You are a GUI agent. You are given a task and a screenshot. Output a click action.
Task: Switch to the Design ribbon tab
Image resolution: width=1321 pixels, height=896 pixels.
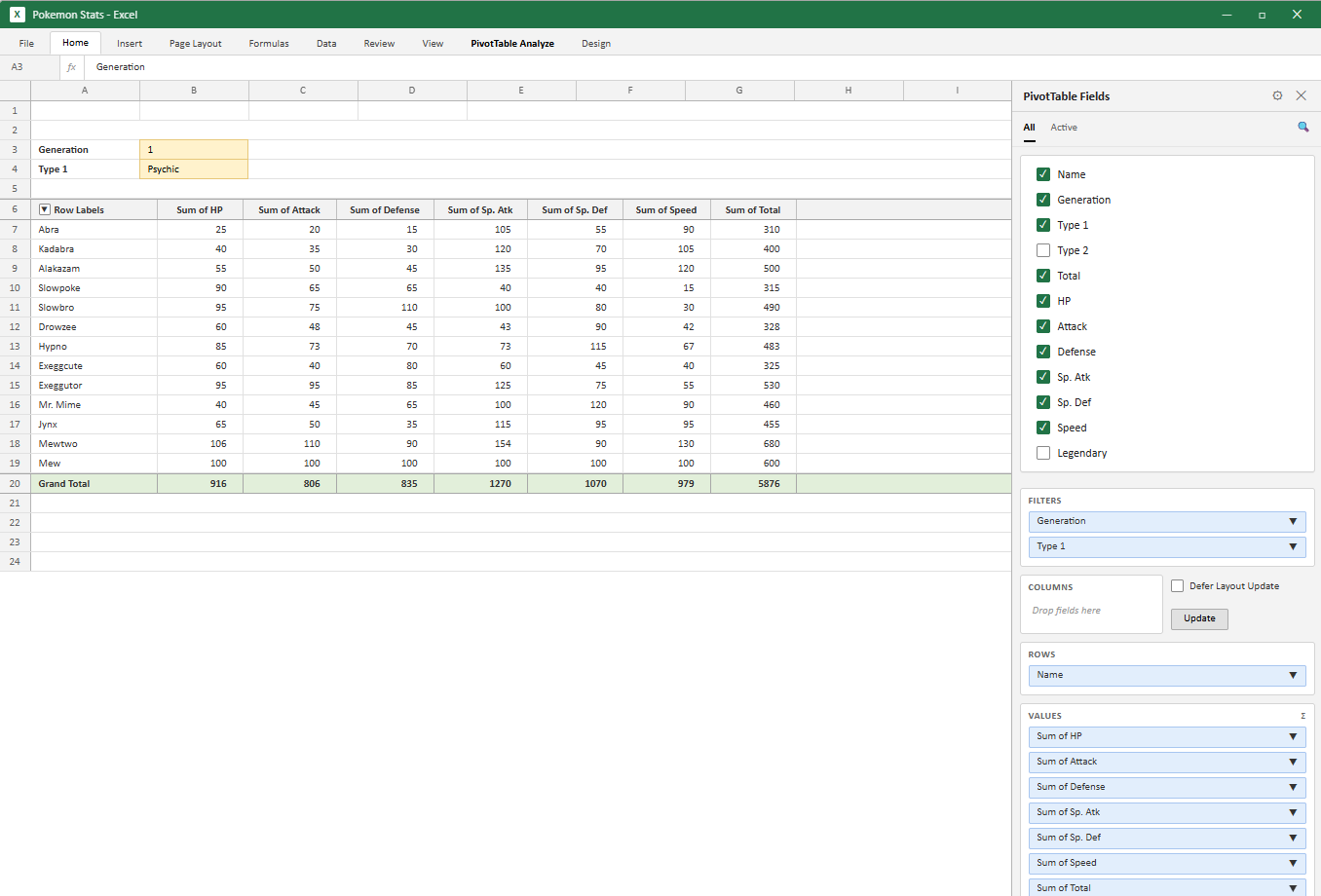pyautogui.click(x=596, y=43)
